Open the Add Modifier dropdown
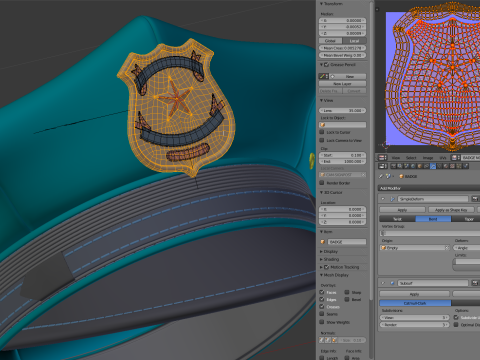The width and height of the screenshot is (480, 360). [x=429, y=188]
